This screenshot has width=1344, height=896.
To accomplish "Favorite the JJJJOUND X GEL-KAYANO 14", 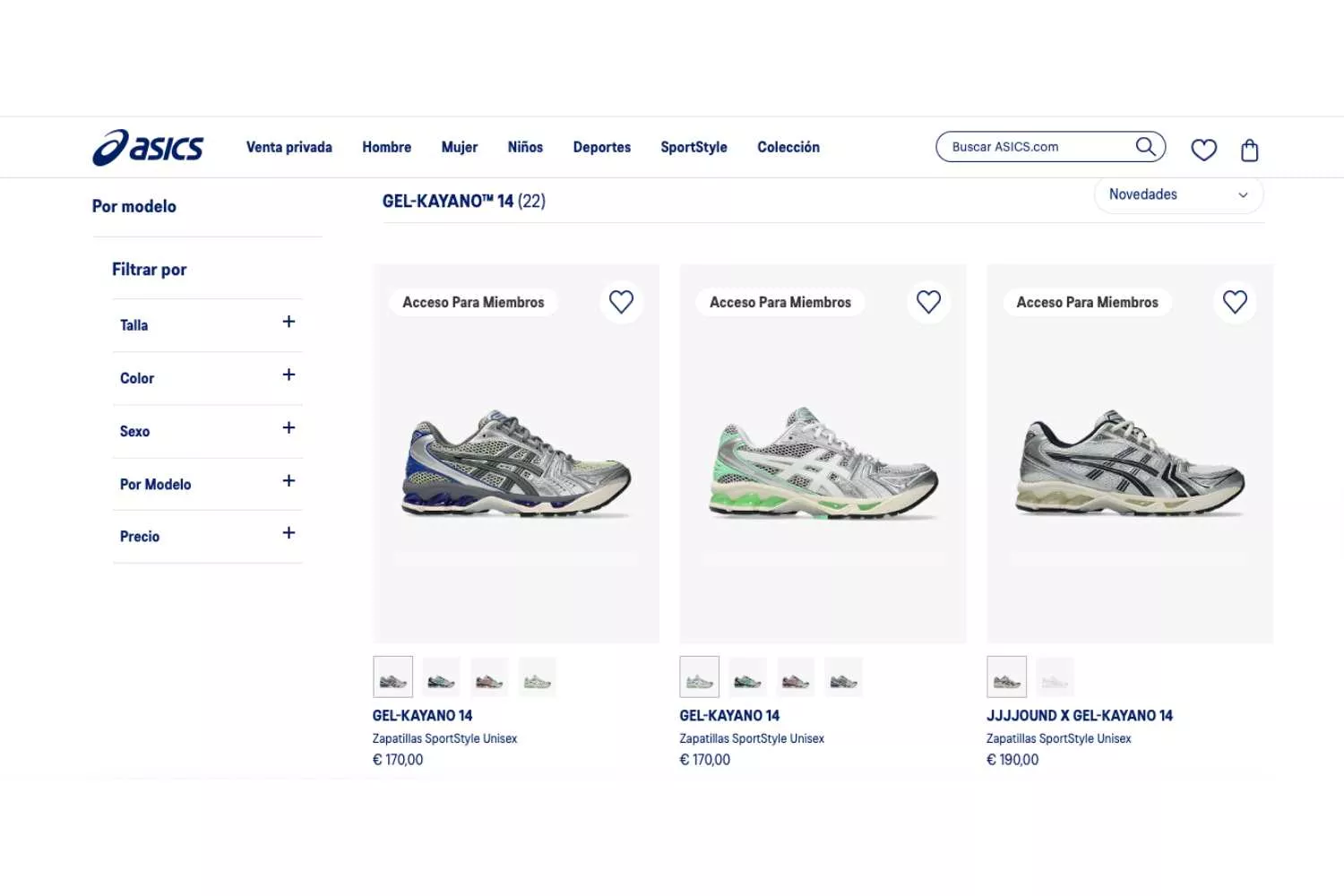I will click(1235, 302).
